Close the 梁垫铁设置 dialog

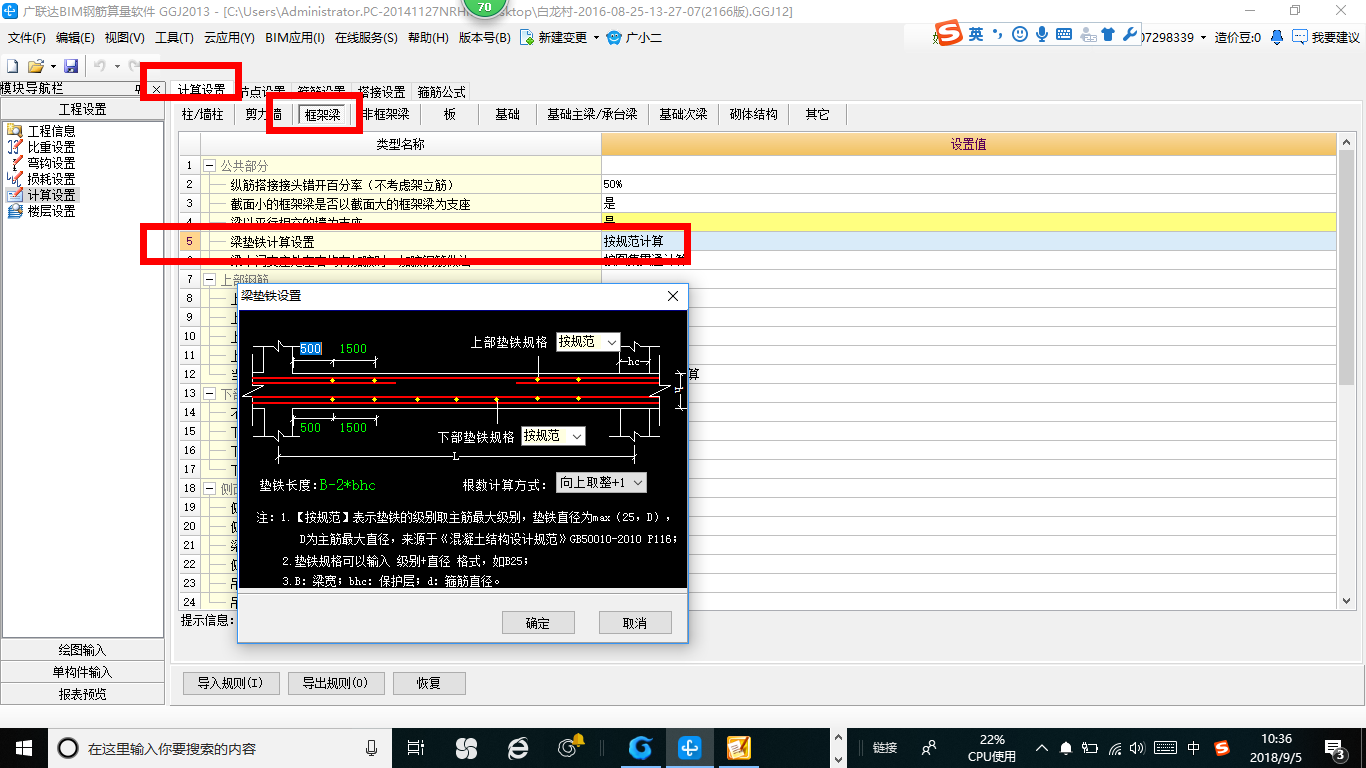click(673, 296)
